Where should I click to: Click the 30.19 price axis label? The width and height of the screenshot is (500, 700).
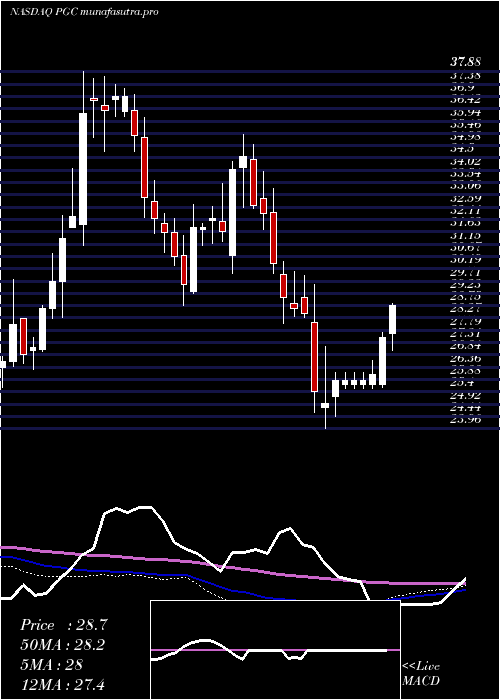point(465,259)
